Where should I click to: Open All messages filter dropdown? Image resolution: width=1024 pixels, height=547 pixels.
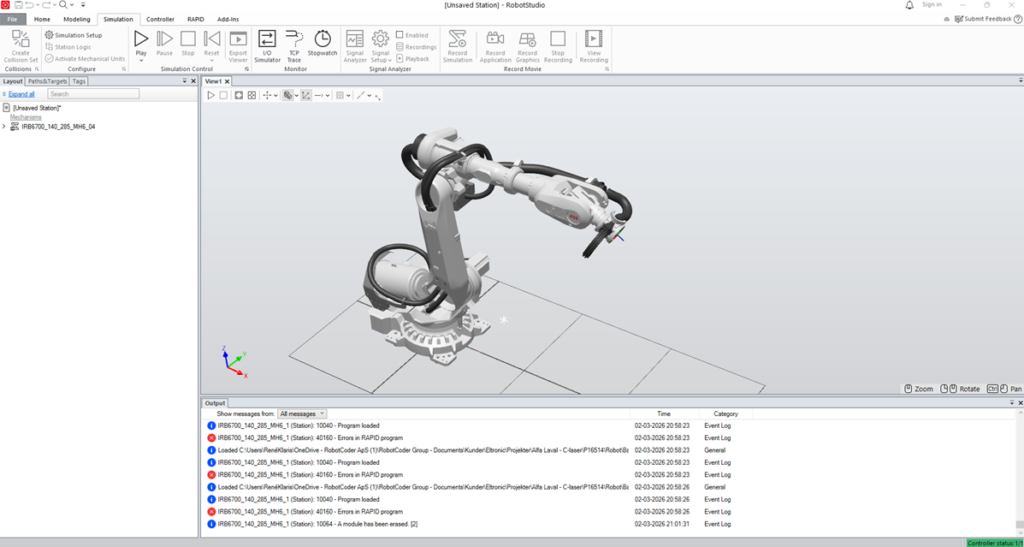point(302,414)
